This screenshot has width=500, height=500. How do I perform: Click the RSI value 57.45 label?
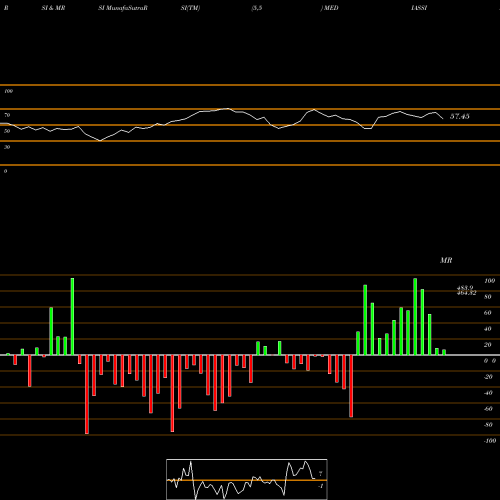[x=460, y=116]
